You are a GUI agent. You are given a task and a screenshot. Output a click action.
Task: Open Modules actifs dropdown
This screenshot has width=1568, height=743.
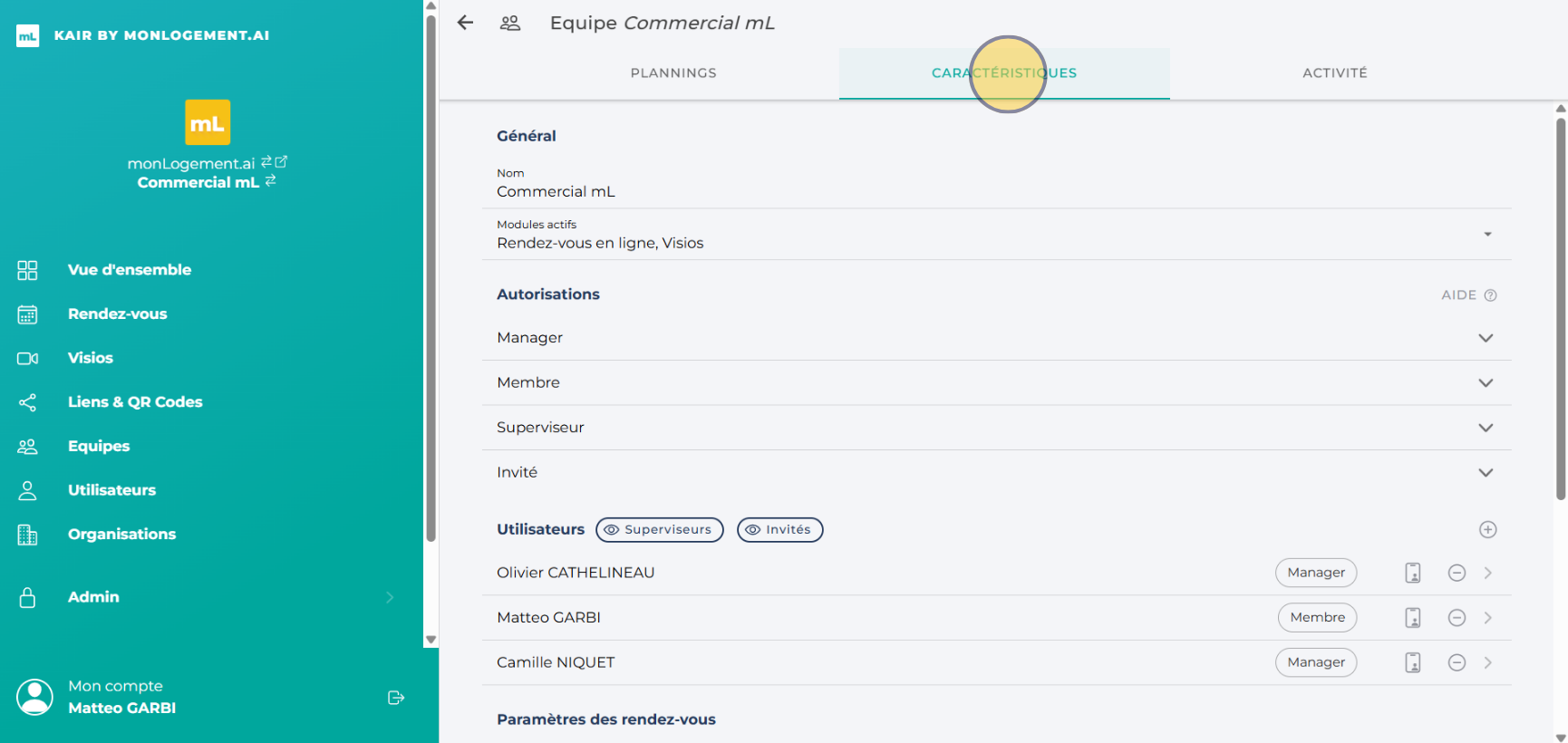click(1487, 235)
